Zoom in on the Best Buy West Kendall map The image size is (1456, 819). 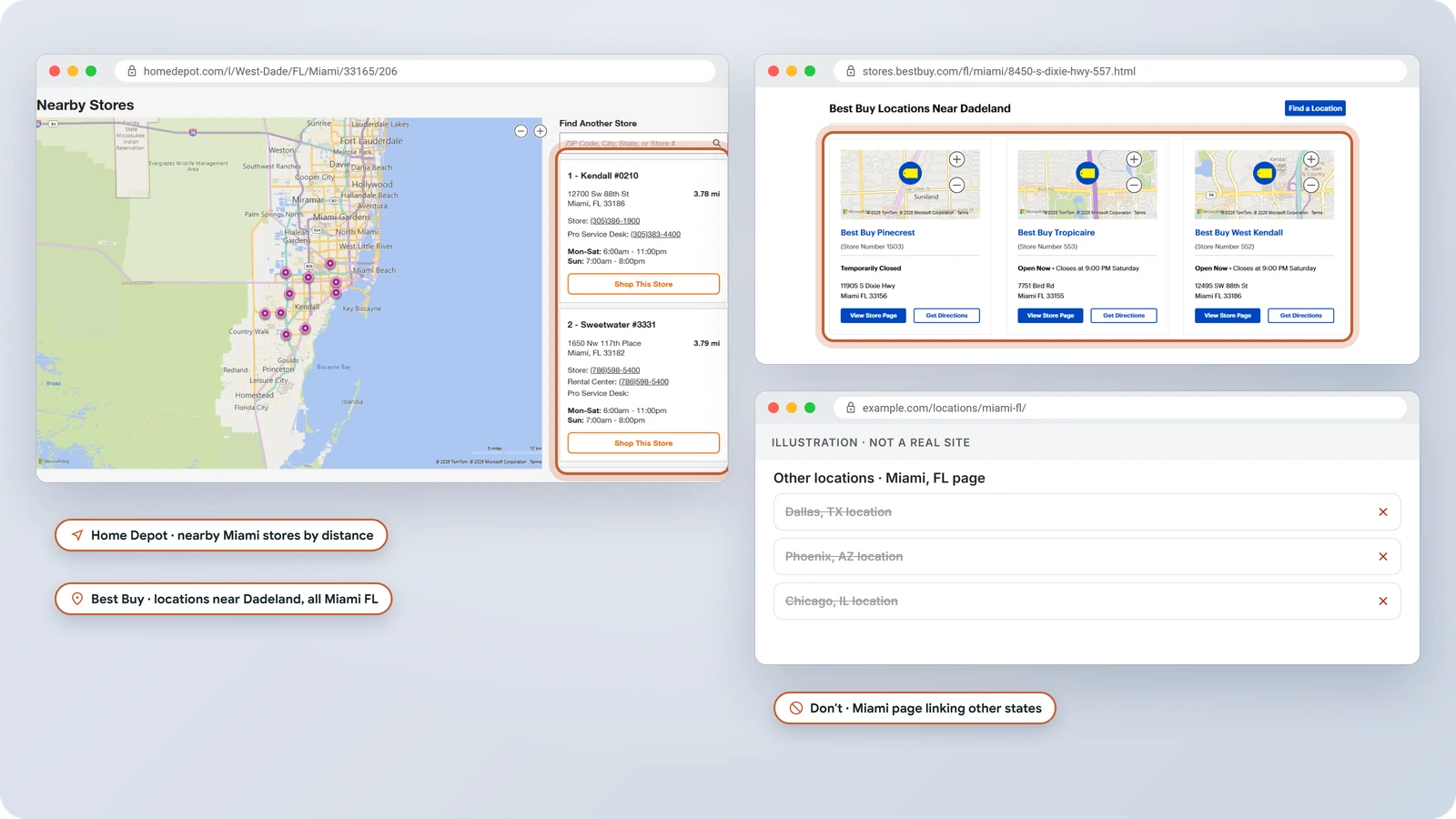coord(1311,159)
